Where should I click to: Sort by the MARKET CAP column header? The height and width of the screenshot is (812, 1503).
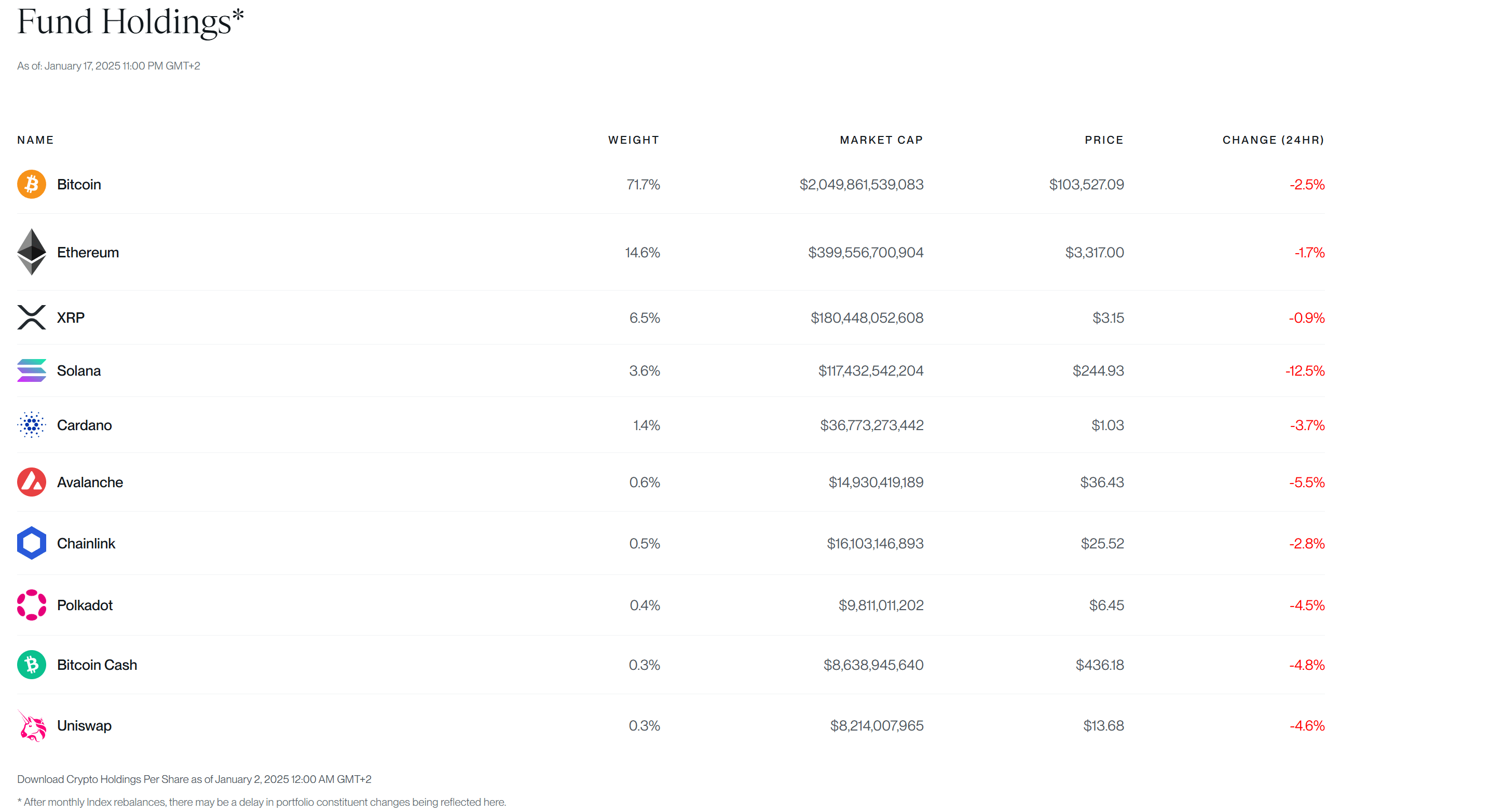click(x=881, y=140)
